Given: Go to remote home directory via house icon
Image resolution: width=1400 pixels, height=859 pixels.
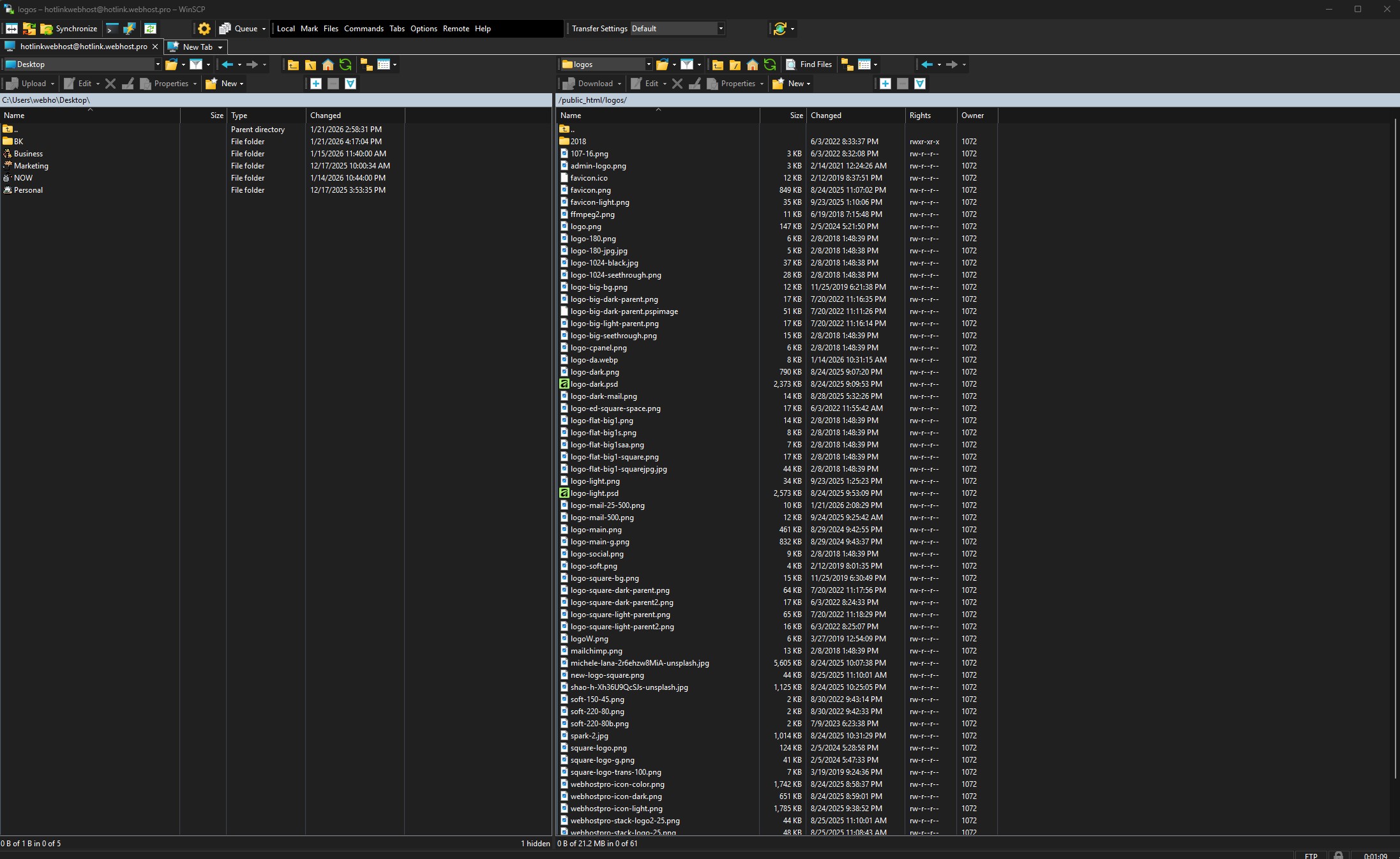Looking at the screenshot, I should [753, 64].
